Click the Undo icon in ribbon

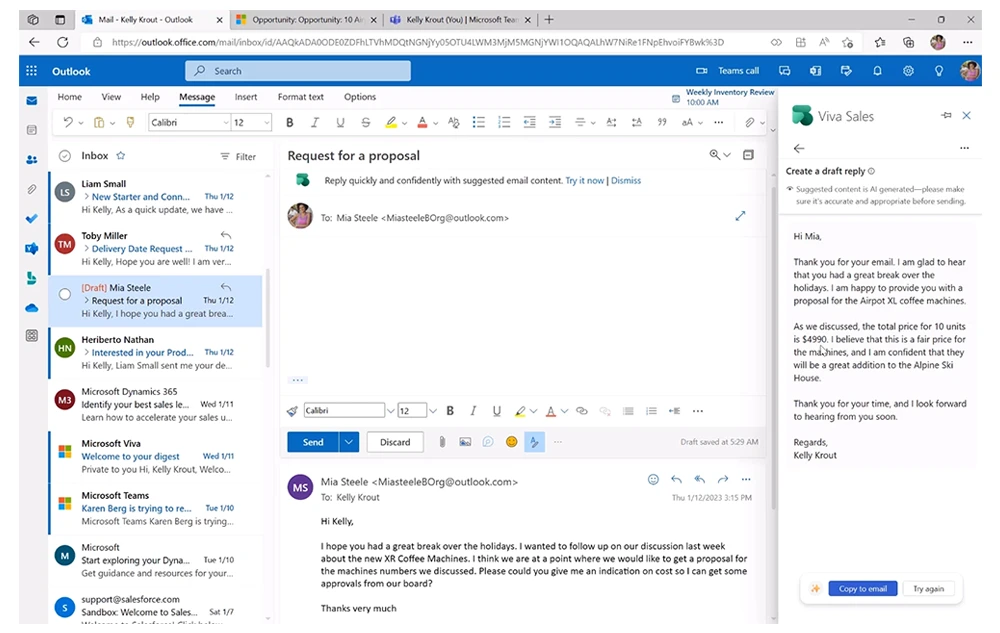coord(68,122)
